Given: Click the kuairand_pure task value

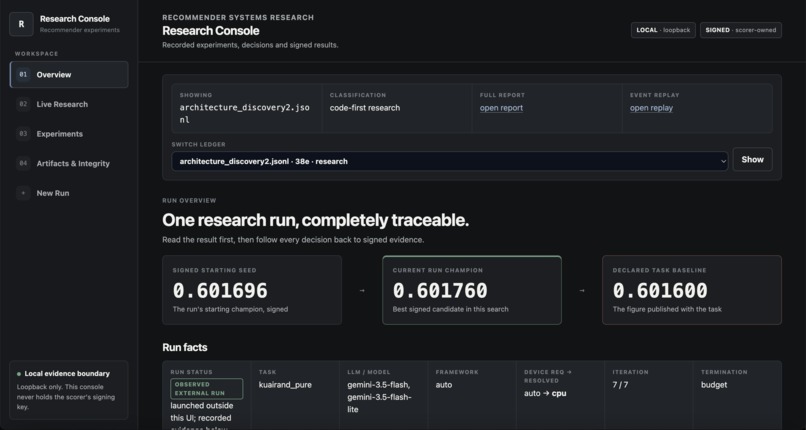Looking at the screenshot, I should coord(285,385).
